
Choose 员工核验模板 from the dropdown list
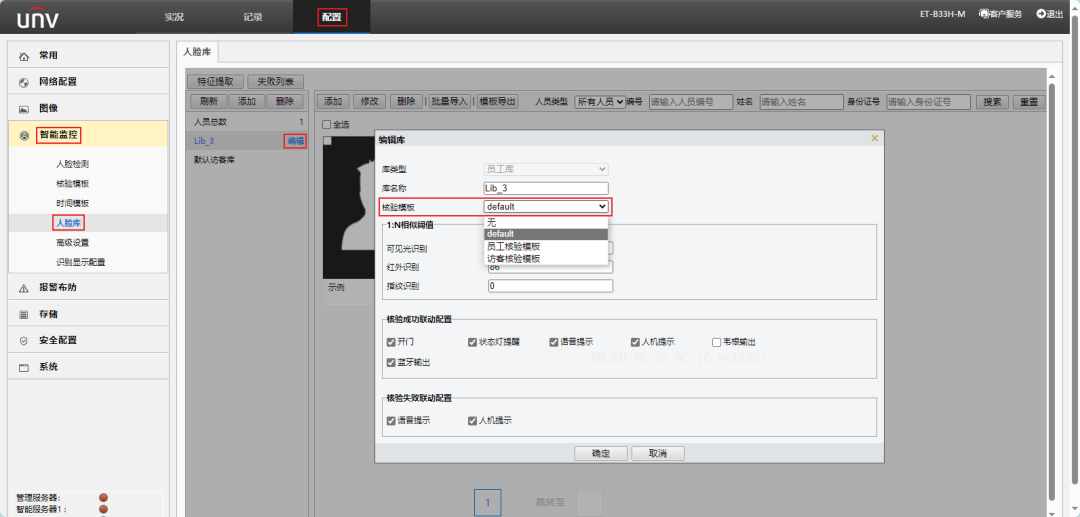pos(546,246)
